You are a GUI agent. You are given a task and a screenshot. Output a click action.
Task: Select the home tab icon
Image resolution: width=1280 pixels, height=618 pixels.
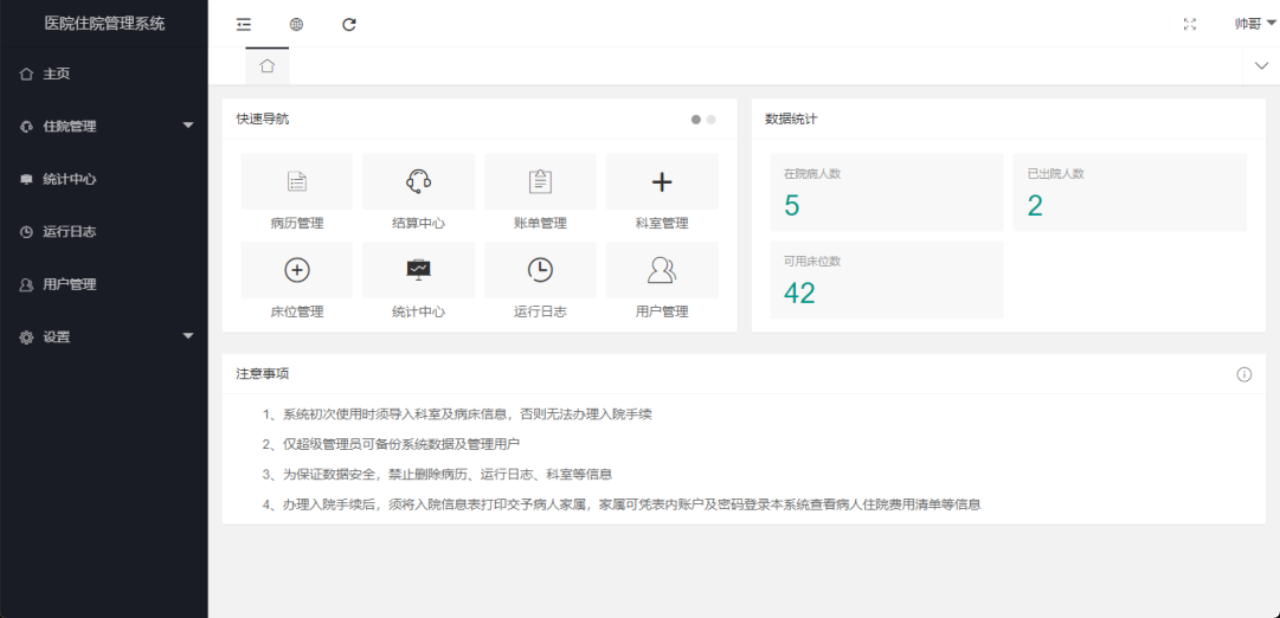pos(267,66)
